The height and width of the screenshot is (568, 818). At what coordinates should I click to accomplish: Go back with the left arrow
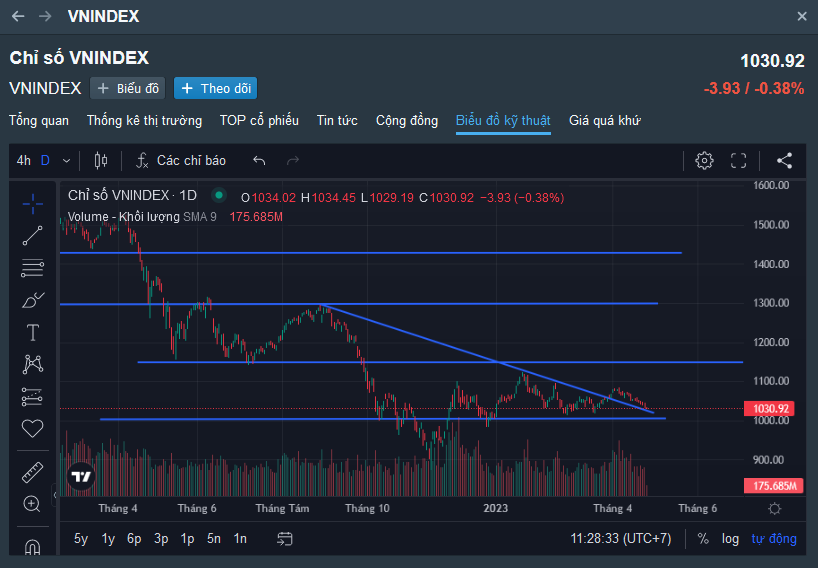(18, 16)
